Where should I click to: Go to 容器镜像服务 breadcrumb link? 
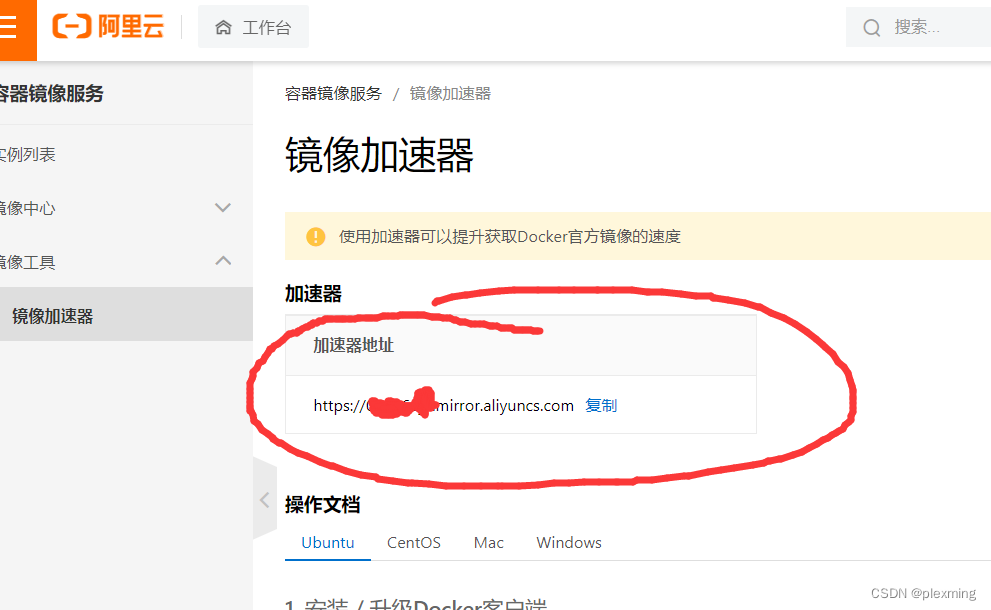coord(333,94)
